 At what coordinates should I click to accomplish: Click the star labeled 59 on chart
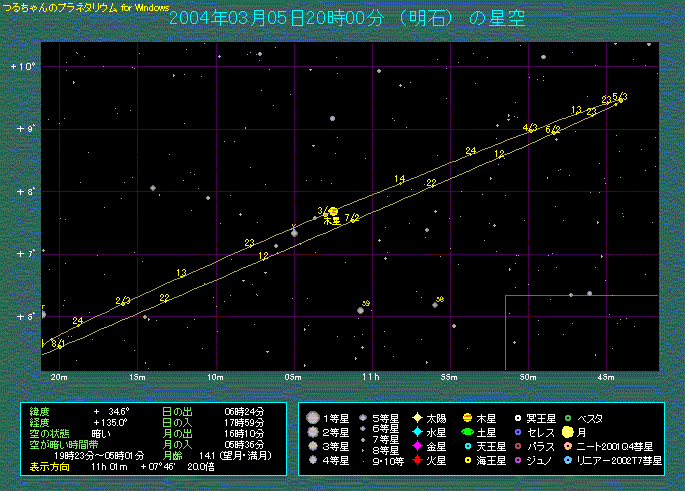tap(360, 310)
